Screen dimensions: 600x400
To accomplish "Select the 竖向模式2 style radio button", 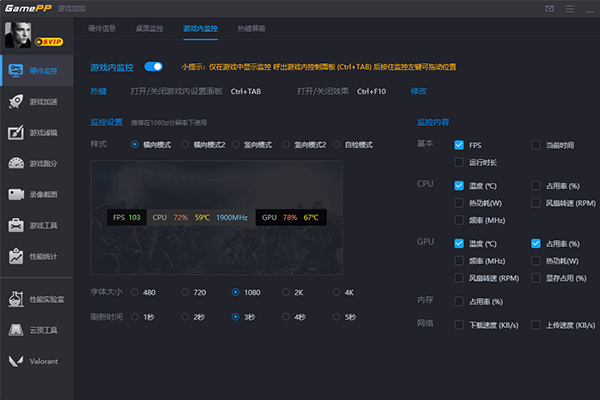I will coord(286,144).
